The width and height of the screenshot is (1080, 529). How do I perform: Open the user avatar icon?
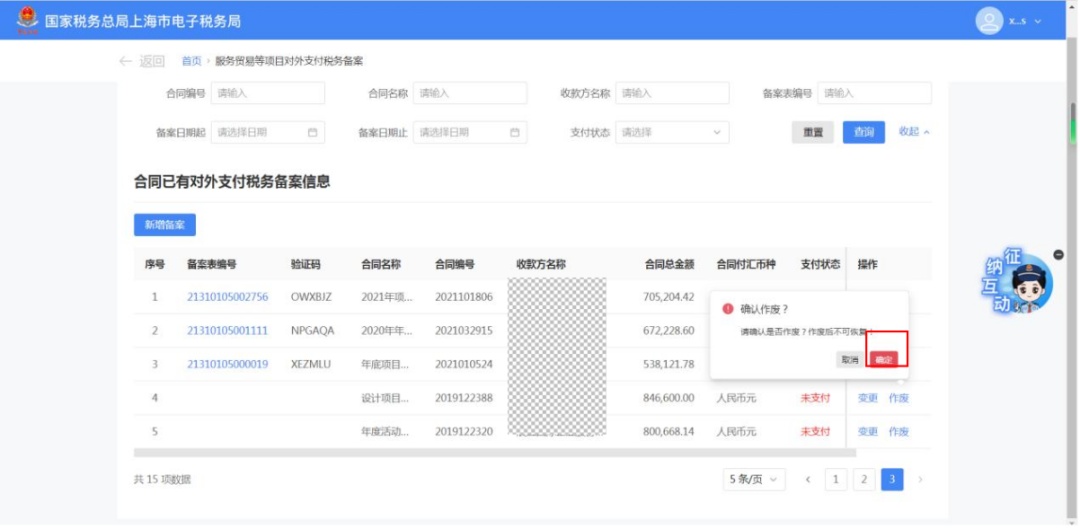pos(989,21)
